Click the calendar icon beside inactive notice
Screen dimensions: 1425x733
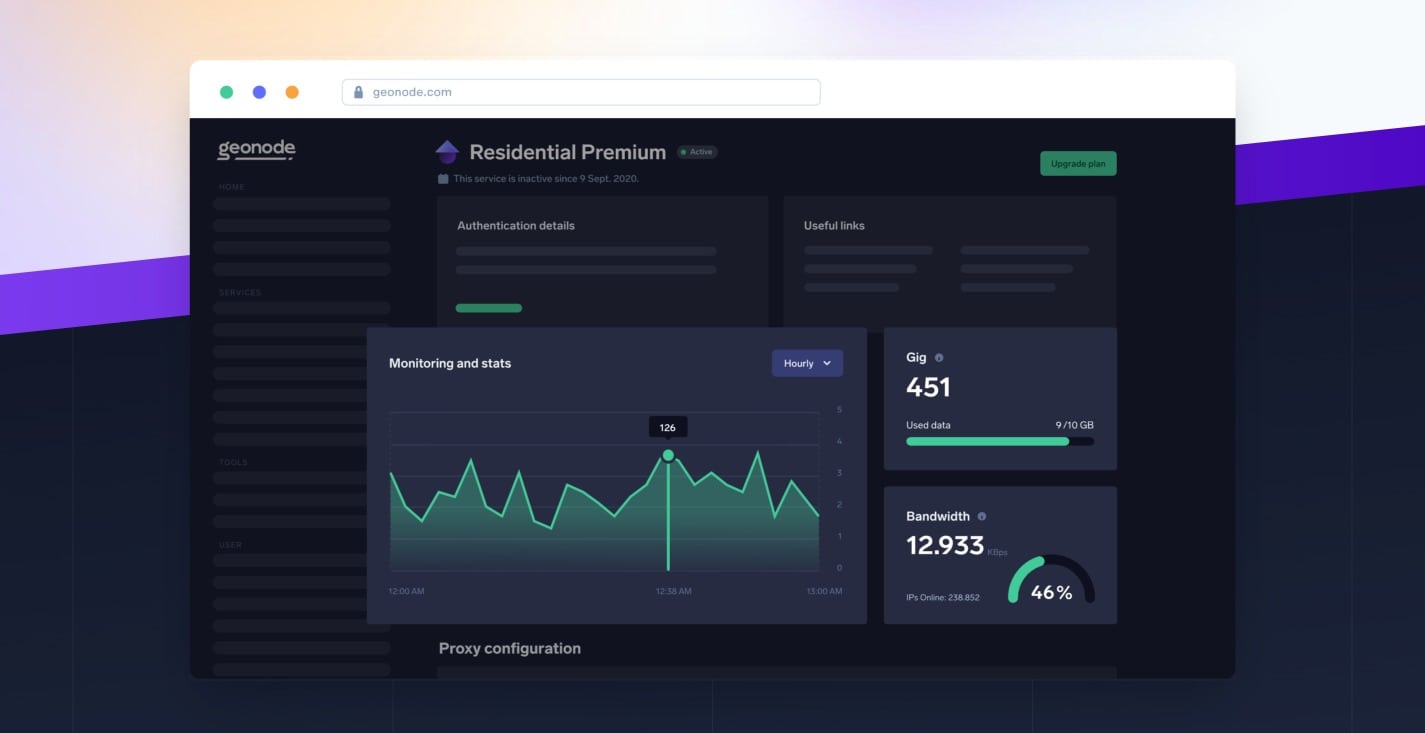point(443,179)
